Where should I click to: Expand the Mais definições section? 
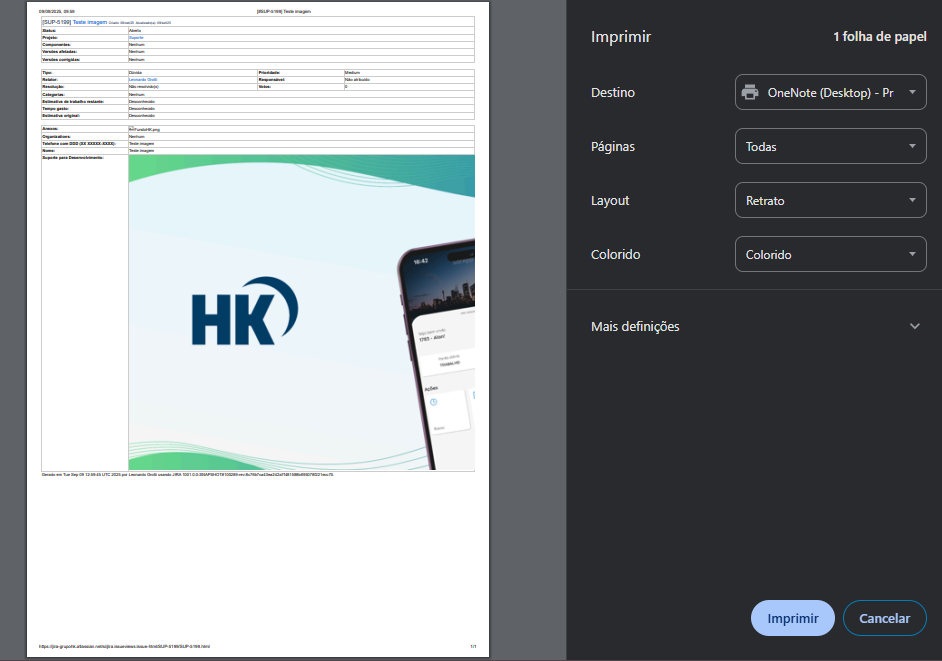755,326
